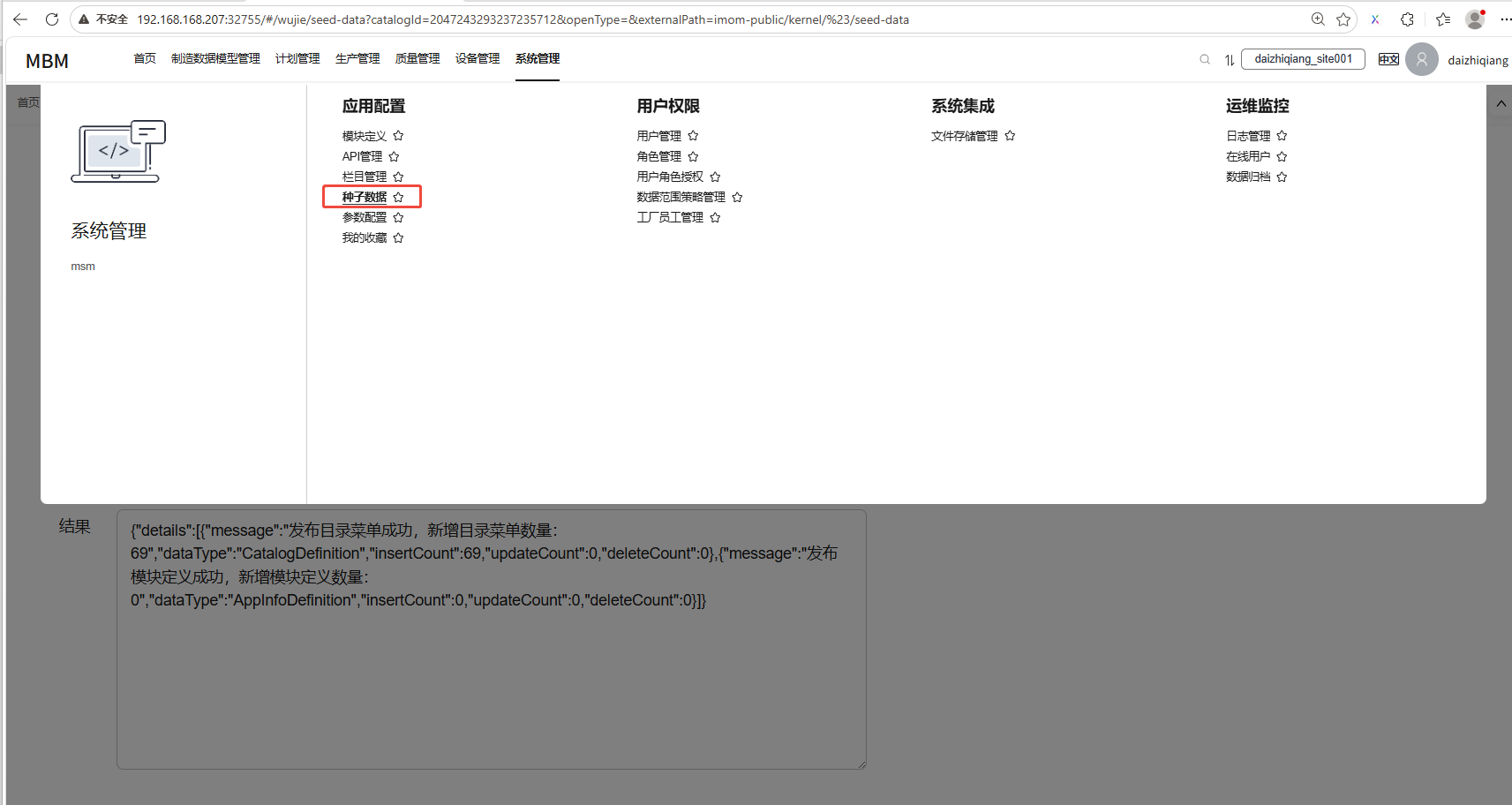Toggle star beside 我的收藏
Screen dimensions: 1512x805
click(x=398, y=237)
